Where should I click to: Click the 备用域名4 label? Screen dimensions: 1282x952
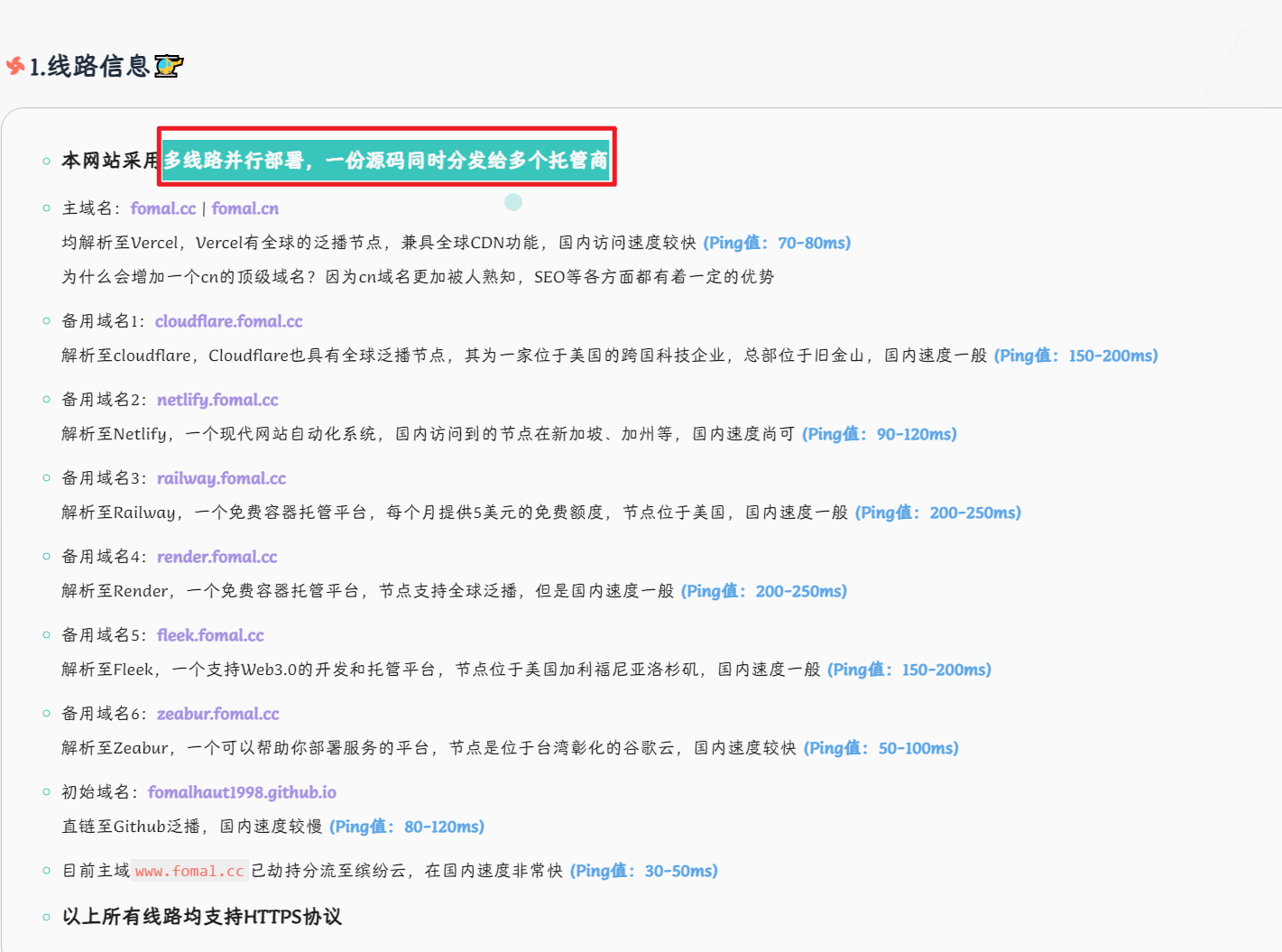click(104, 557)
